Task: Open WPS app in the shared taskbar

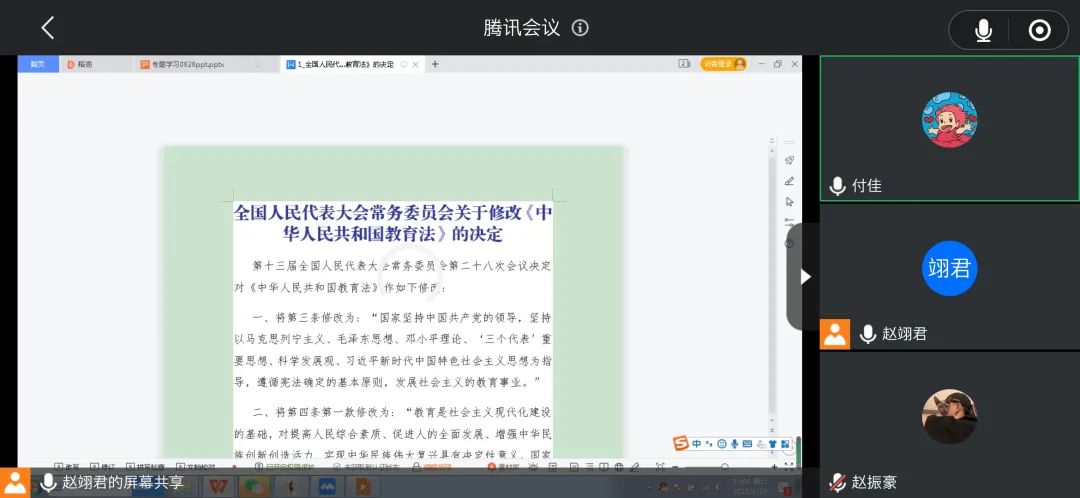Action: coord(217,487)
